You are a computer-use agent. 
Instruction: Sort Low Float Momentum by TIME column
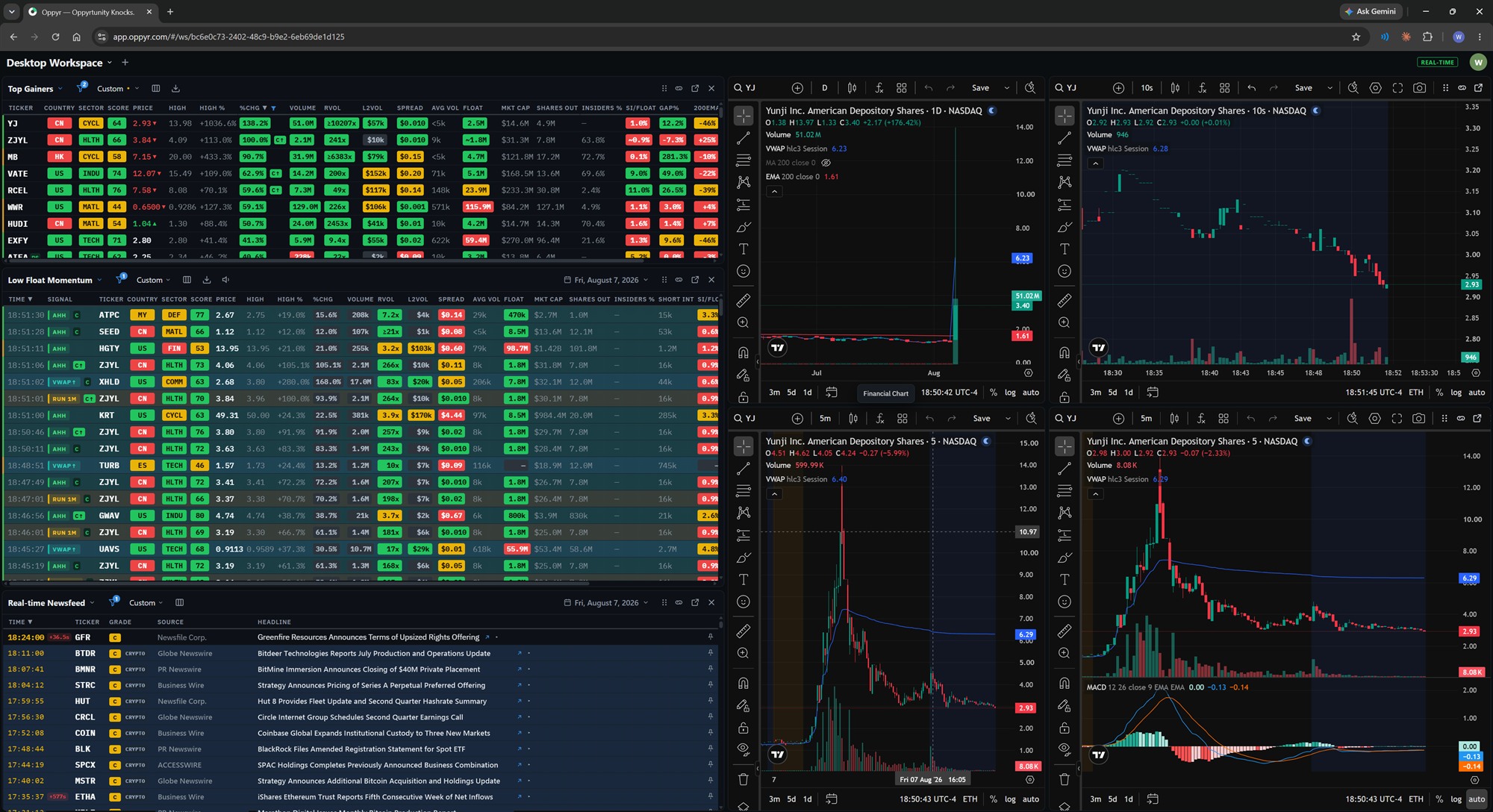(20, 299)
